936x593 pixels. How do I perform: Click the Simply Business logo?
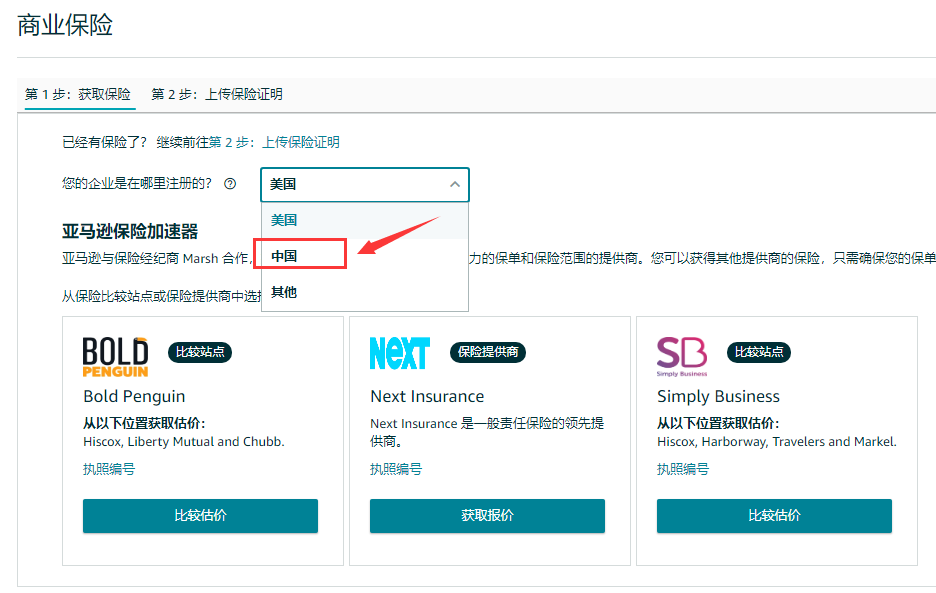682,357
